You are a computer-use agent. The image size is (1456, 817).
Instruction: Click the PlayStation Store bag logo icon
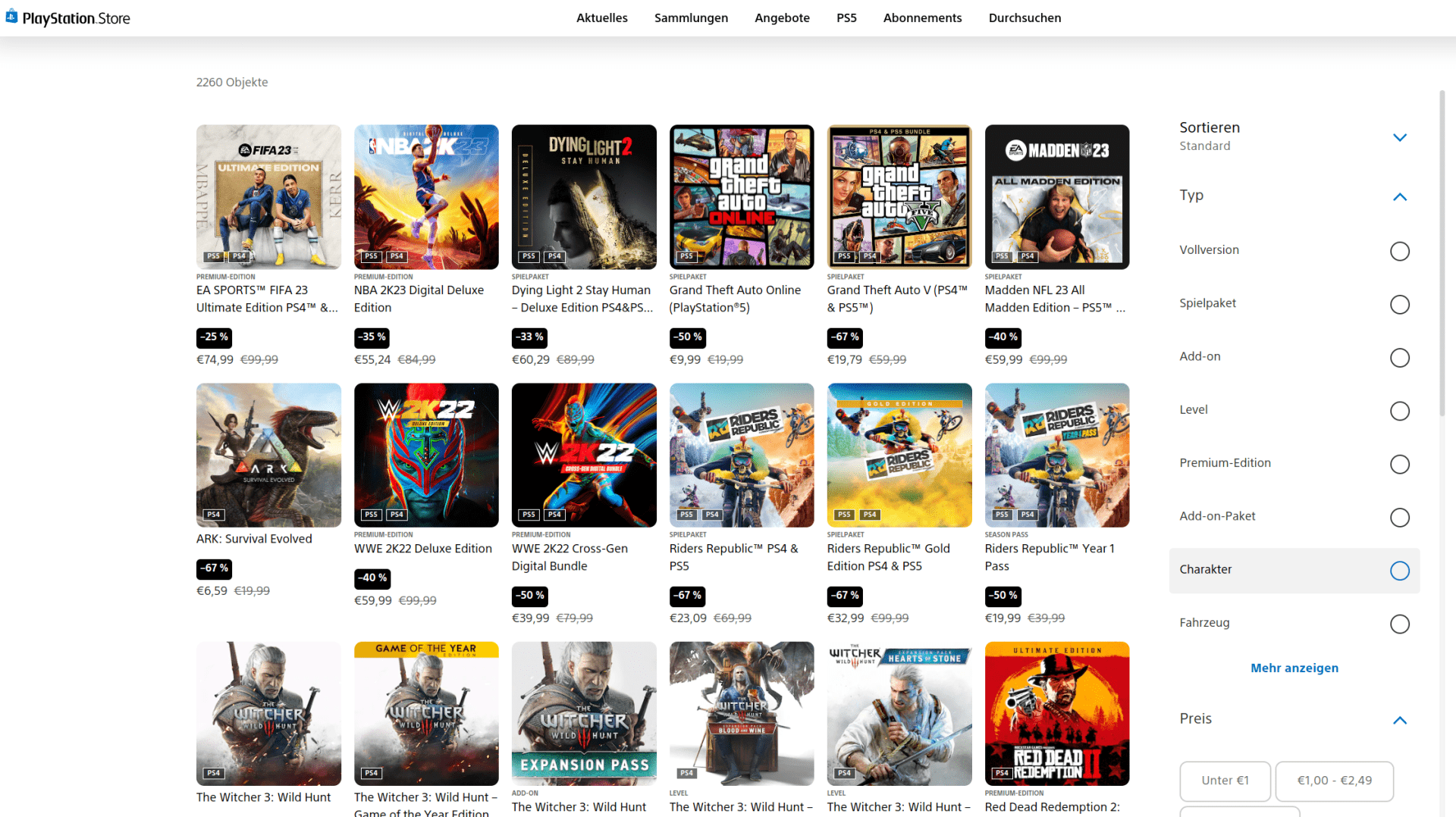click(11, 17)
